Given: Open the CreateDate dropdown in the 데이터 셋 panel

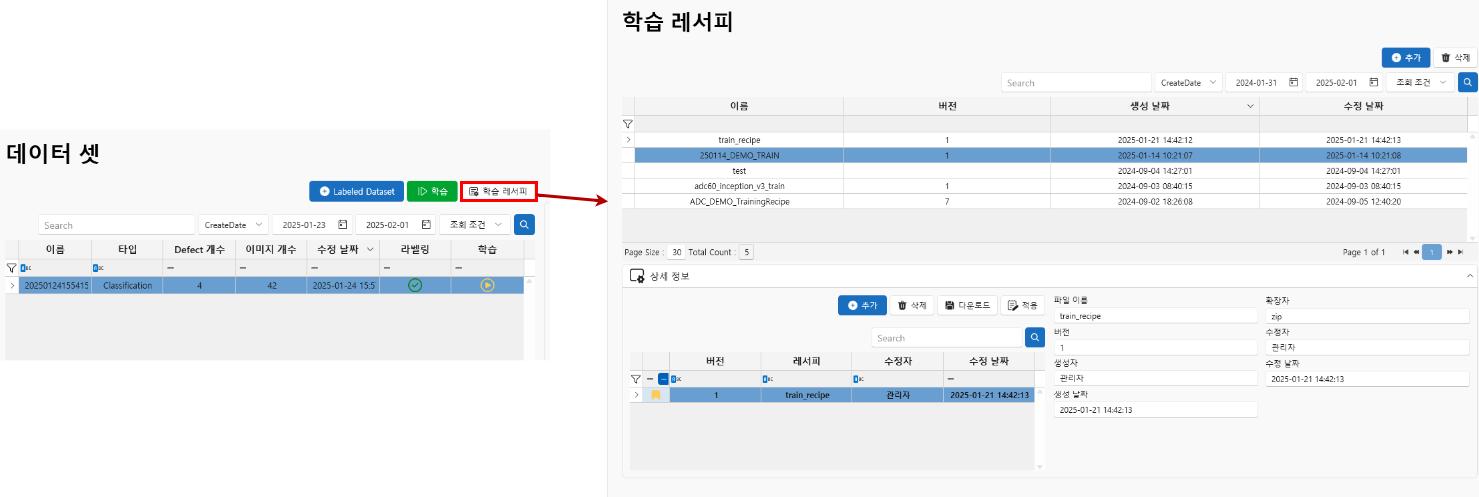Looking at the screenshot, I should click(233, 225).
